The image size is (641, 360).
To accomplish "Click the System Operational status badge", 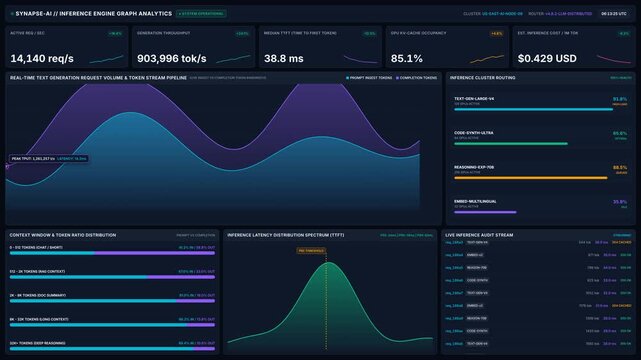I will 201,13.
